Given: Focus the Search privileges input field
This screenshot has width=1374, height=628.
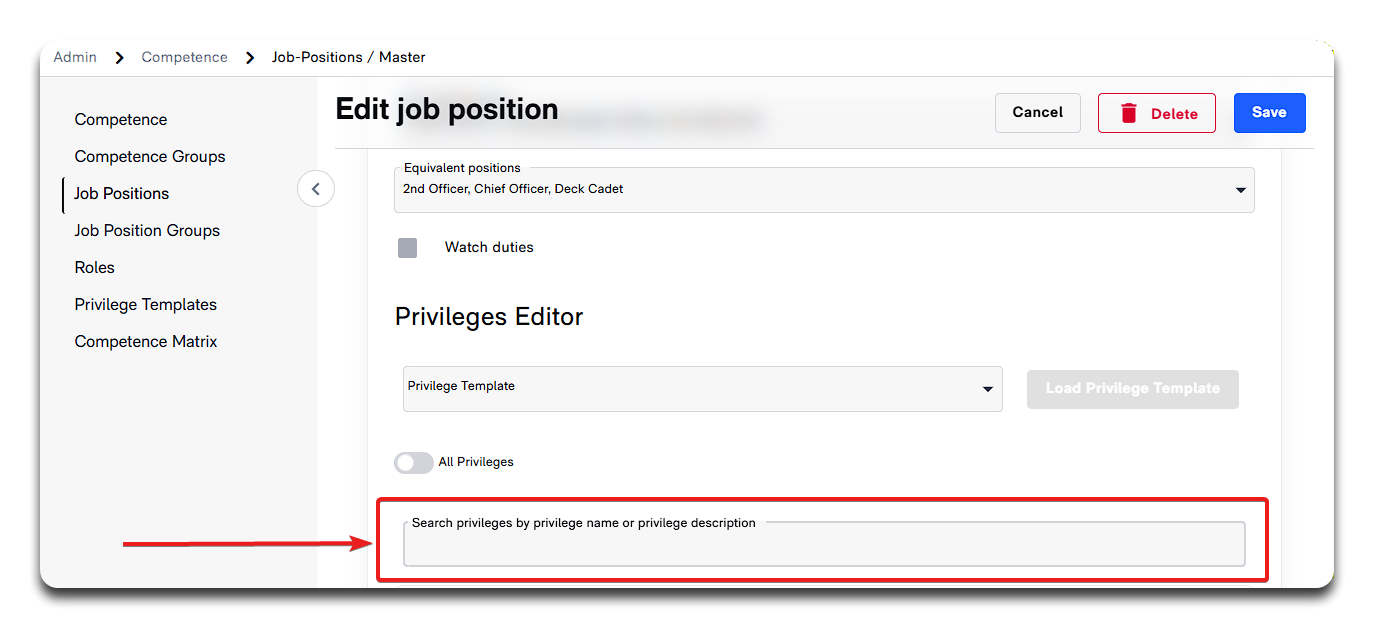Looking at the screenshot, I should [824, 547].
